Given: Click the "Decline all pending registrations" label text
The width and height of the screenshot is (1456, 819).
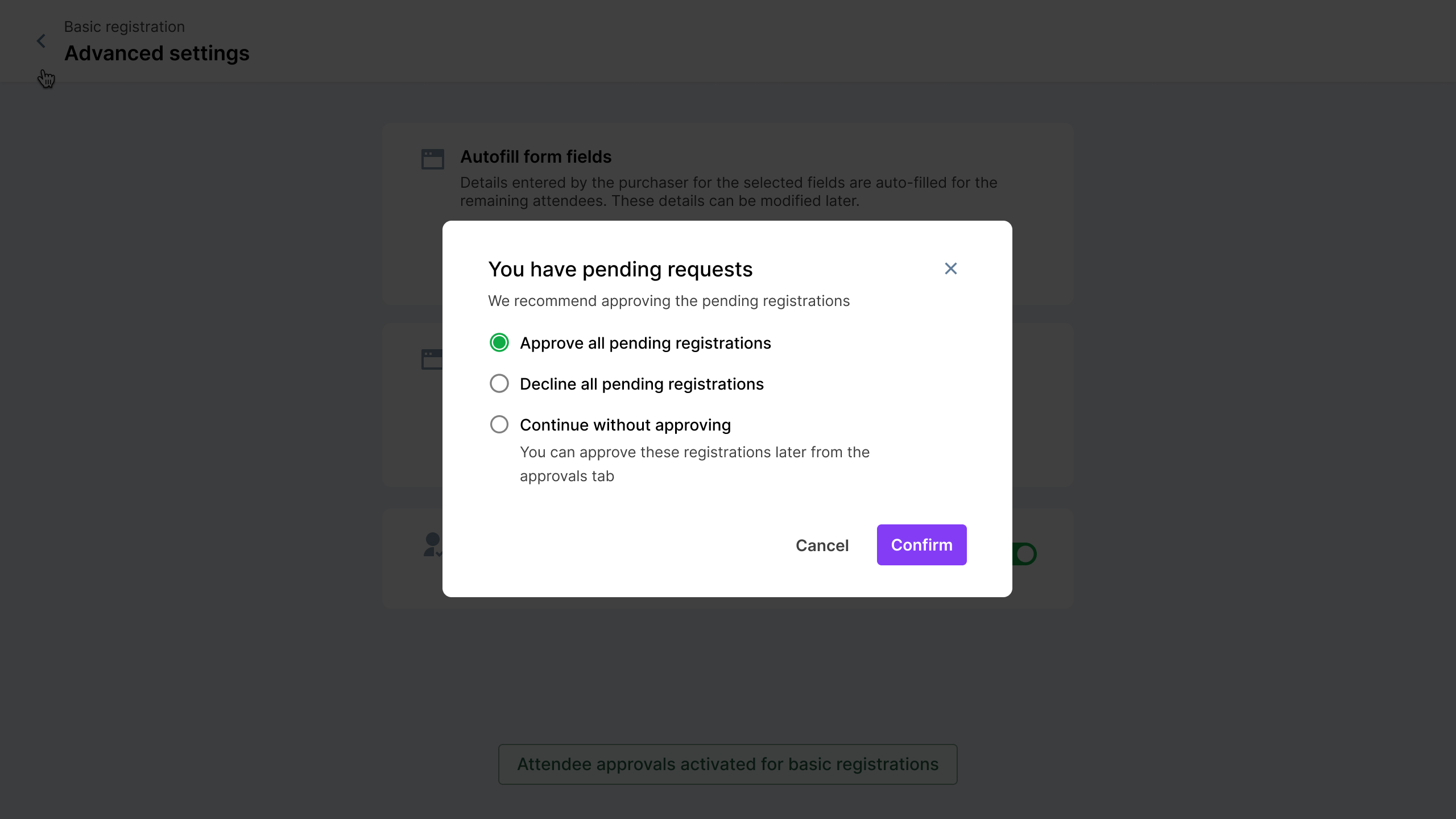Looking at the screenshot, I should tap(642, 384).
